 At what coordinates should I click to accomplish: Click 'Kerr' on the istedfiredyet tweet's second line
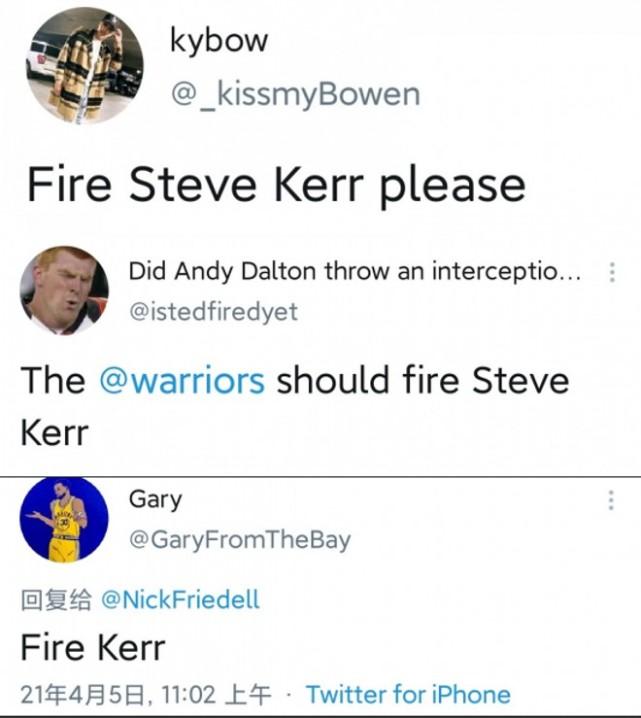pos(54,432)
